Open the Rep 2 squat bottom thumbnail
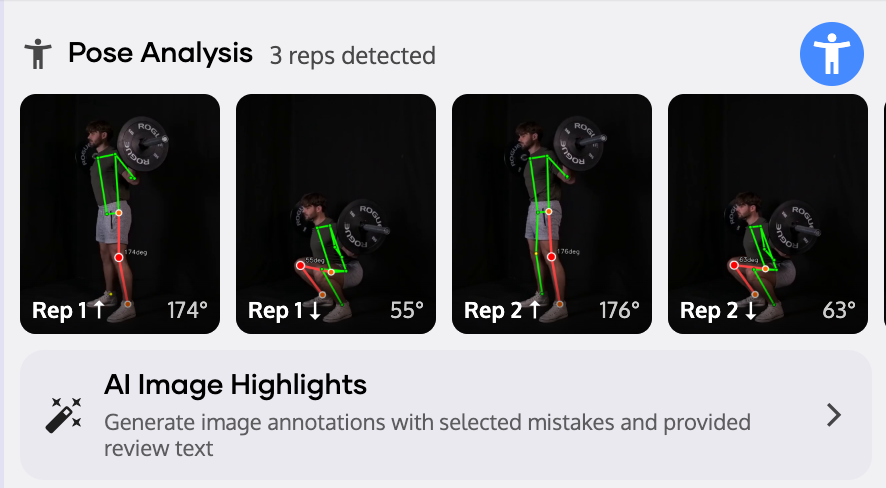This screenshot has height=488, width=886. [x=768, y=200]
